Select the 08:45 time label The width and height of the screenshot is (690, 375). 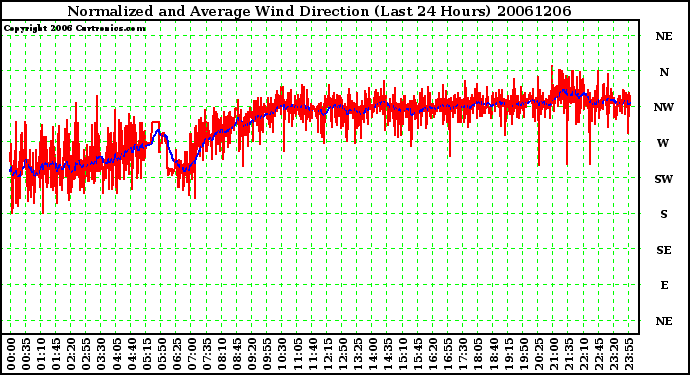(x=237, y=354)
